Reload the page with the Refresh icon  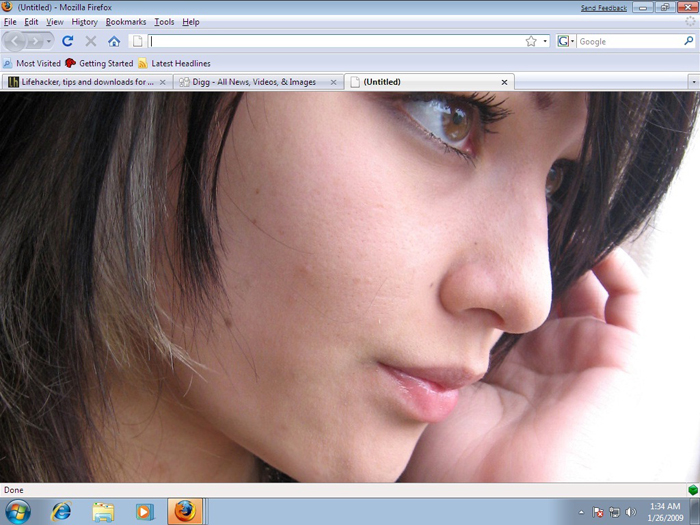pos(68,42)
